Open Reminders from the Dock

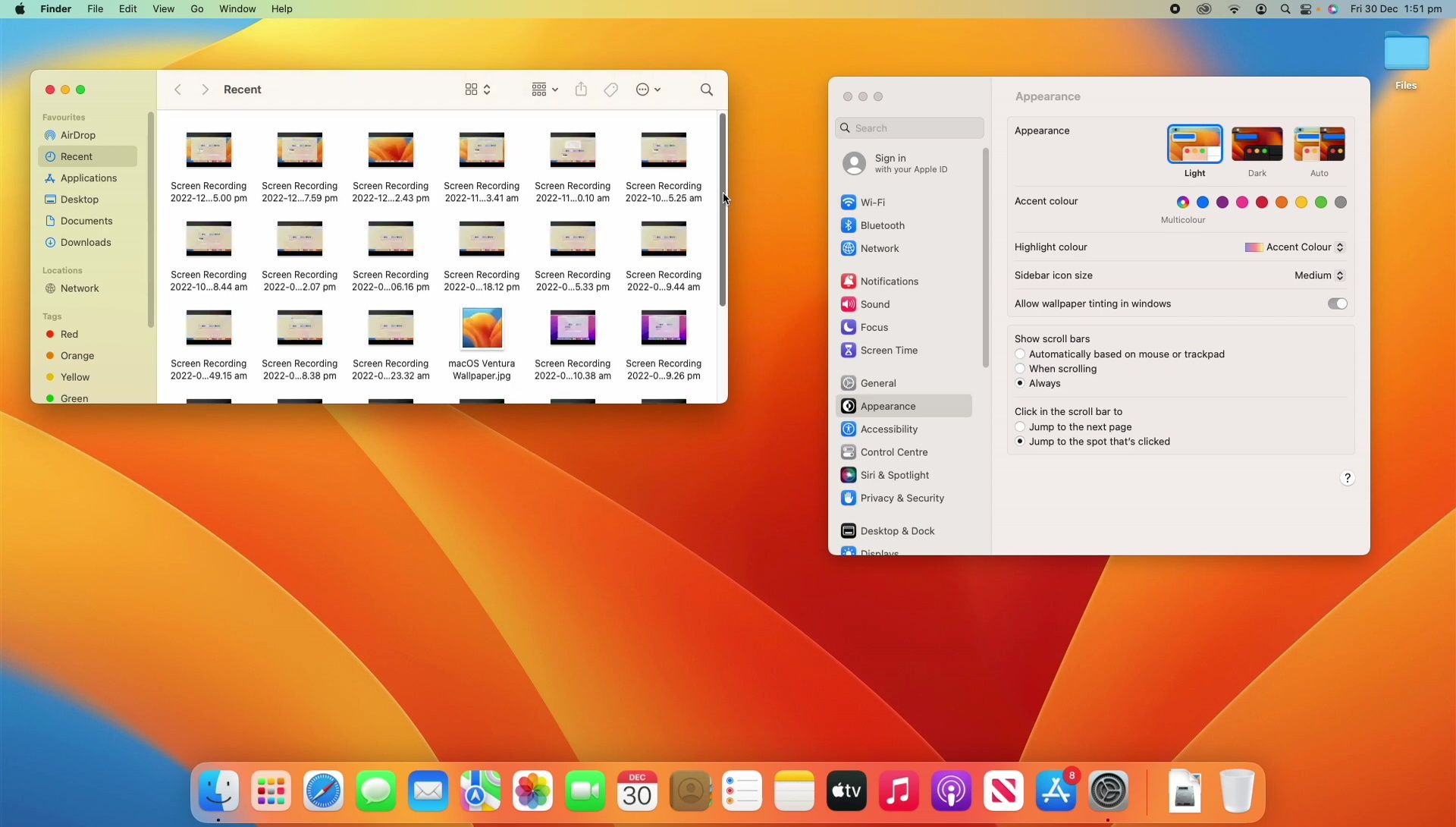742,791
